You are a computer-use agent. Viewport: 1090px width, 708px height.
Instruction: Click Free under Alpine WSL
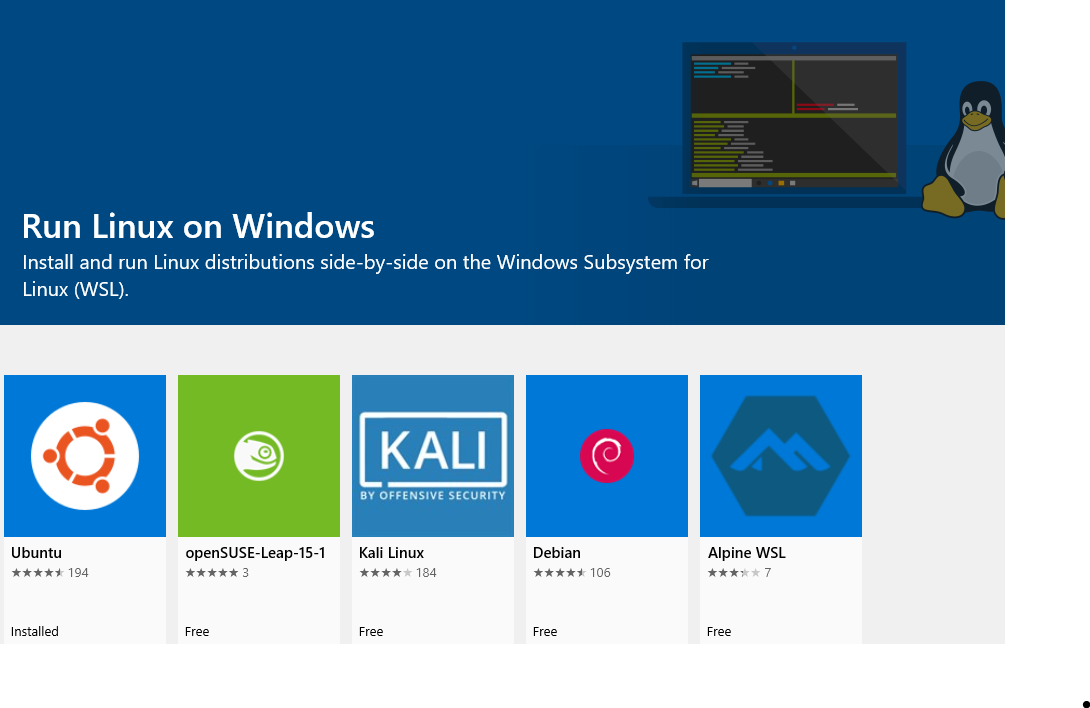[x=718, y=631]
